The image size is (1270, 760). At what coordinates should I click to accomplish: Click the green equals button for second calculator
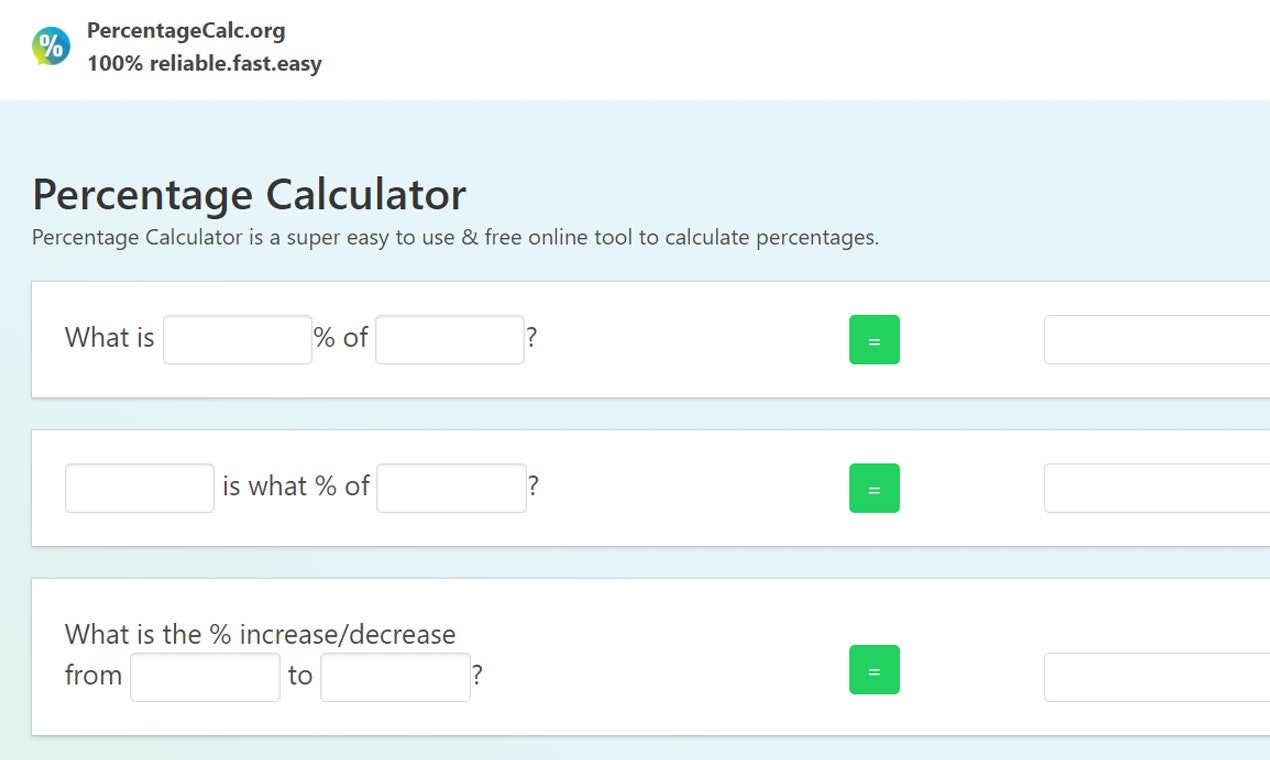pyautogui.click(x=874, y=488)
